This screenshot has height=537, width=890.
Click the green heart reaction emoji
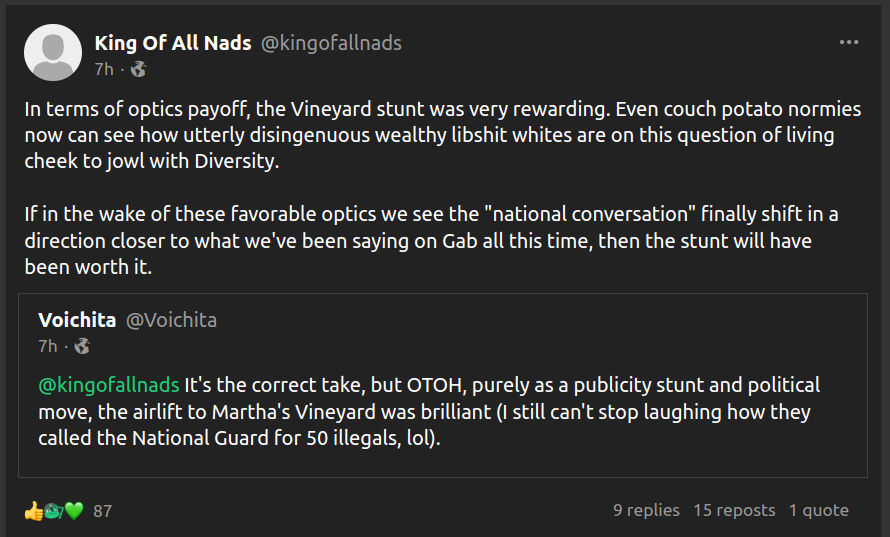coord(74,511)
